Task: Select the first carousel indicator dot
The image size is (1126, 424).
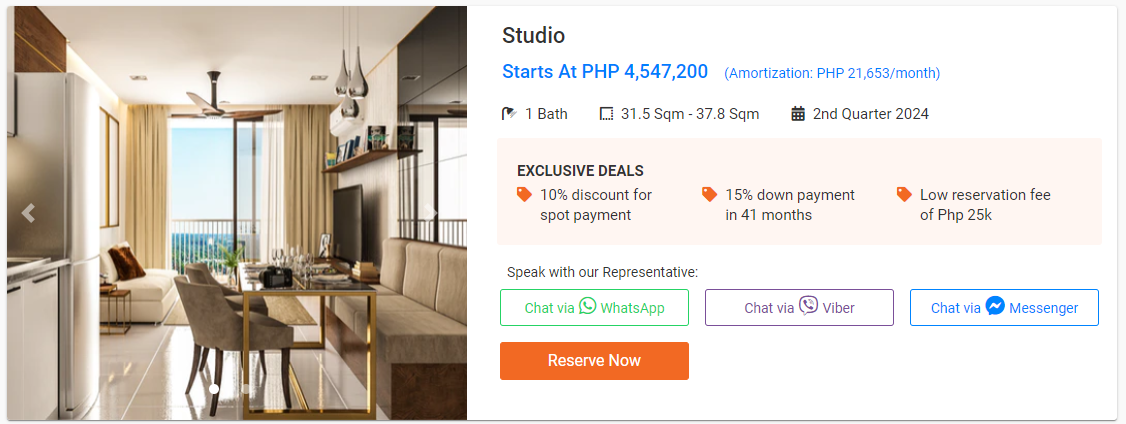Action: [214, 388]
